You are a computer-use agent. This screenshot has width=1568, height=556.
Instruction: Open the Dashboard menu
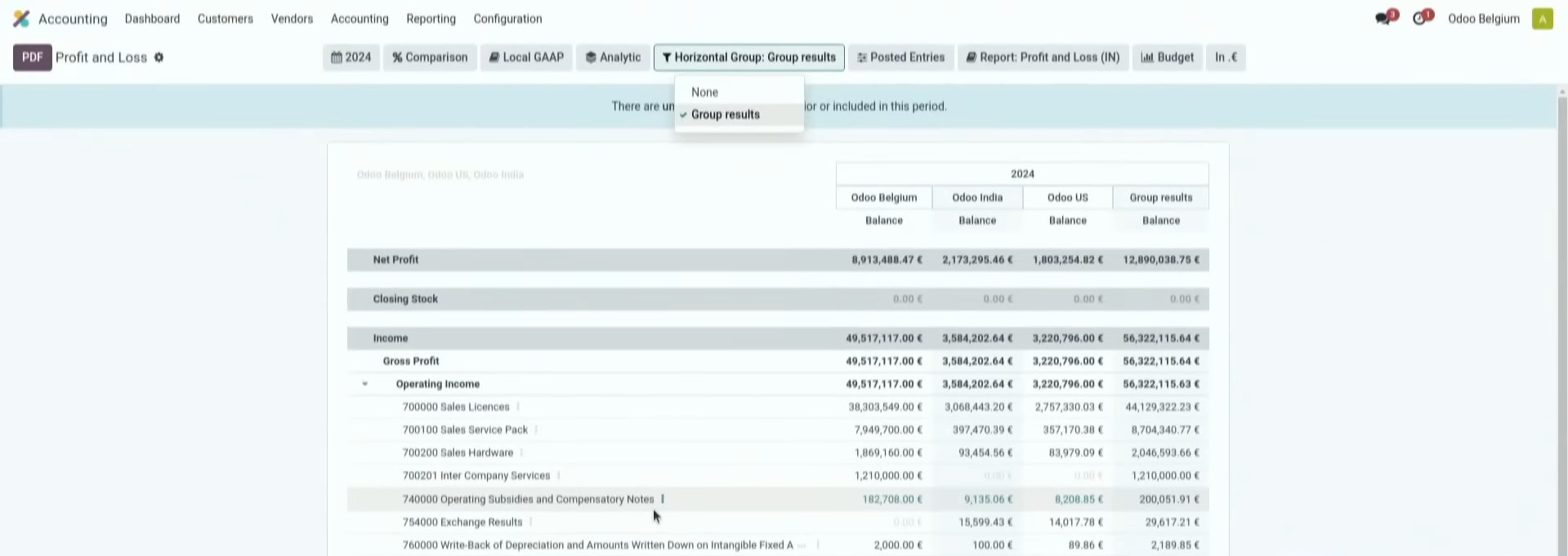point(152,18)
